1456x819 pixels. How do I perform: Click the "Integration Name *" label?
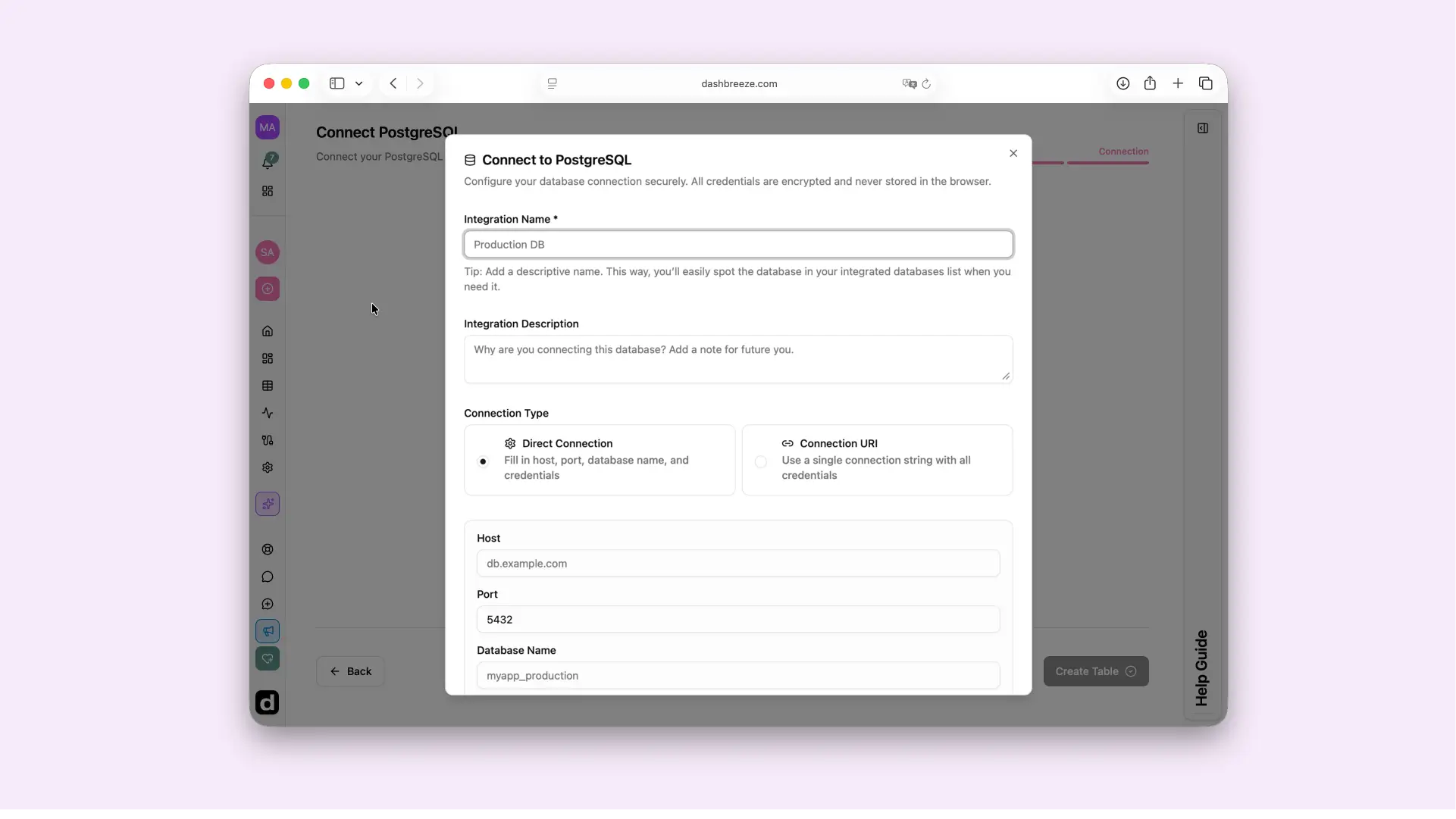[511, 219]
